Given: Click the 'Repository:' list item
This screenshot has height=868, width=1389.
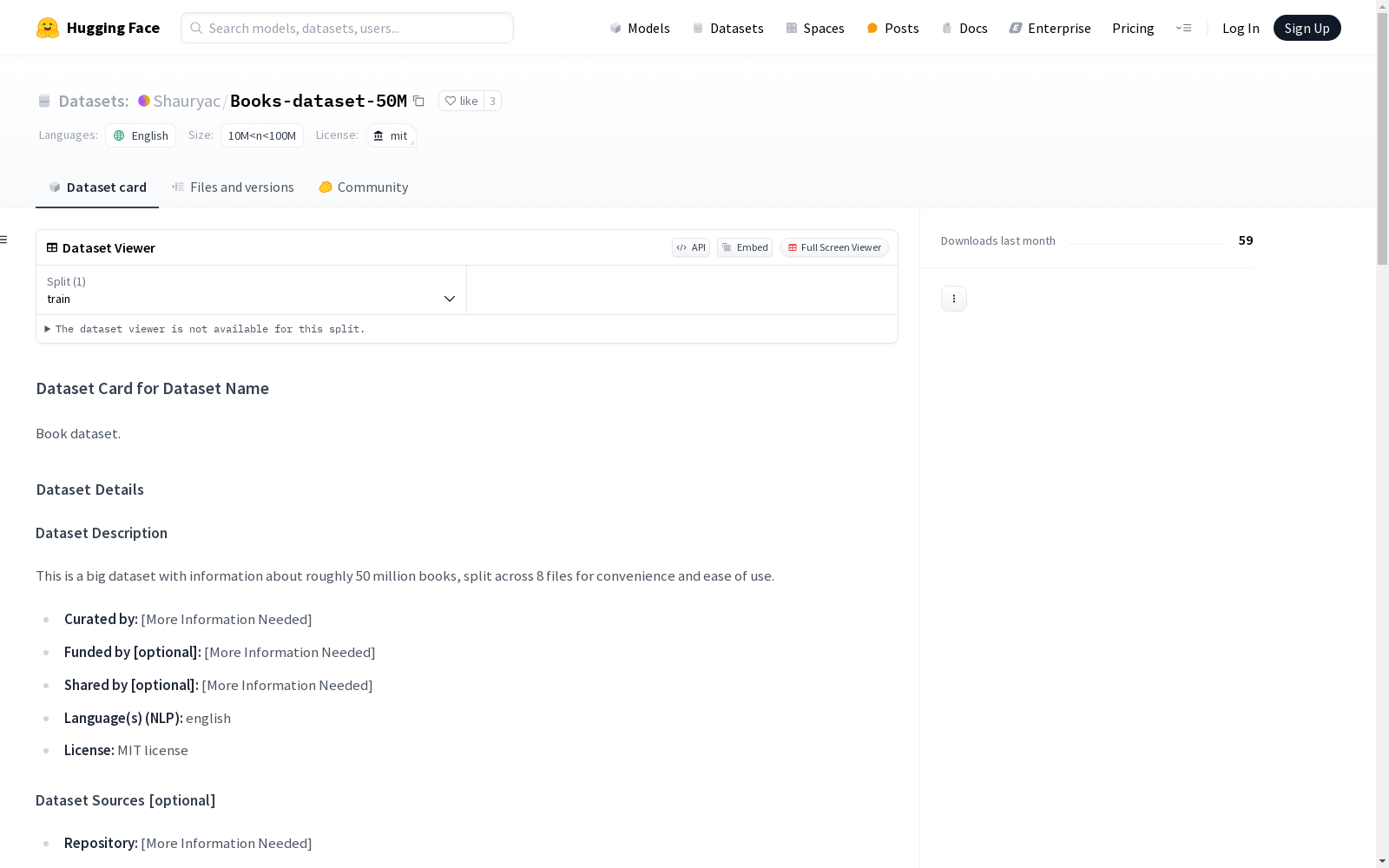Looking at the screenshot, I should point(188,844).
